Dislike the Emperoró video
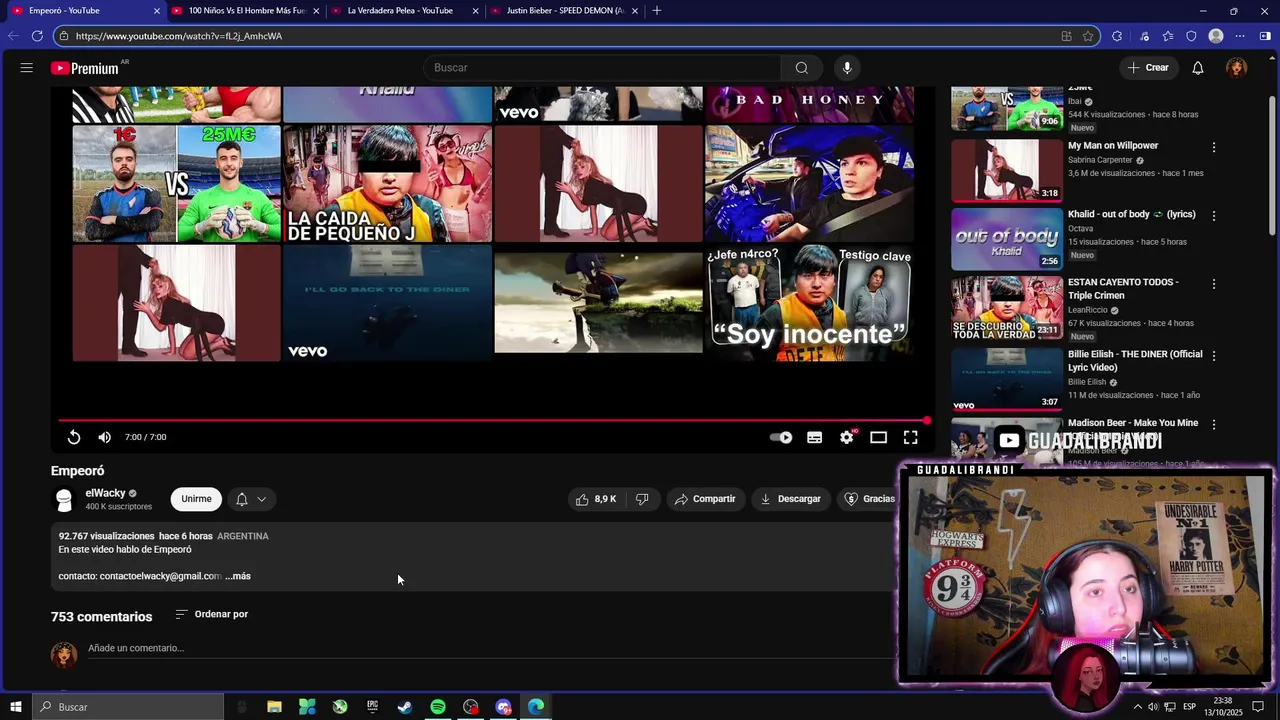 (643, 499)
